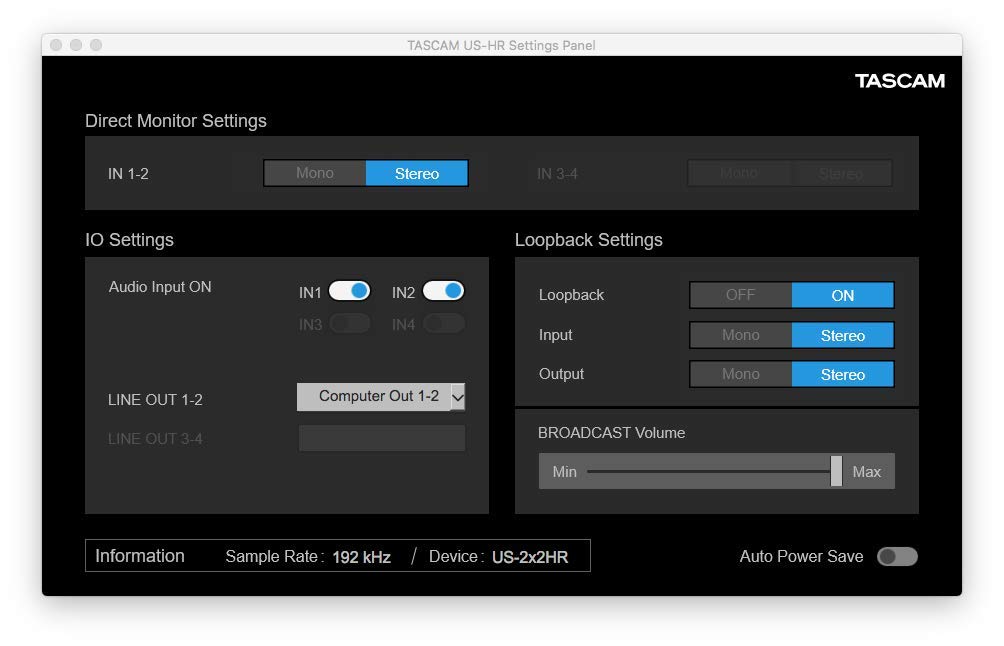This screenshot has height=646, width=1004.
Task: Click the BROADCAST Volume slider handle
Action: click(x=836, y=471)
